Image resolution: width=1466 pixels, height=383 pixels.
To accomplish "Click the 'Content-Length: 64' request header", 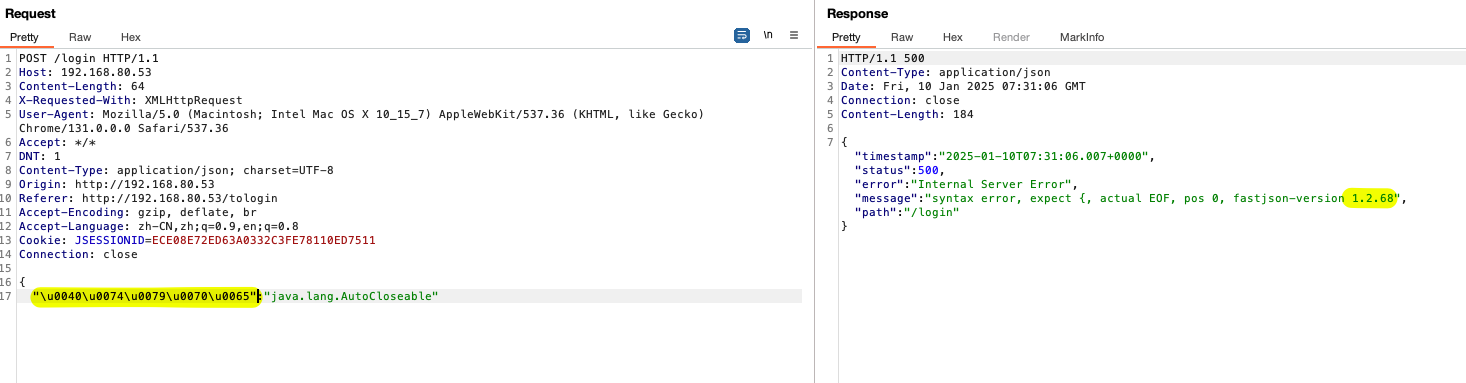I will [x=82, y=86].
